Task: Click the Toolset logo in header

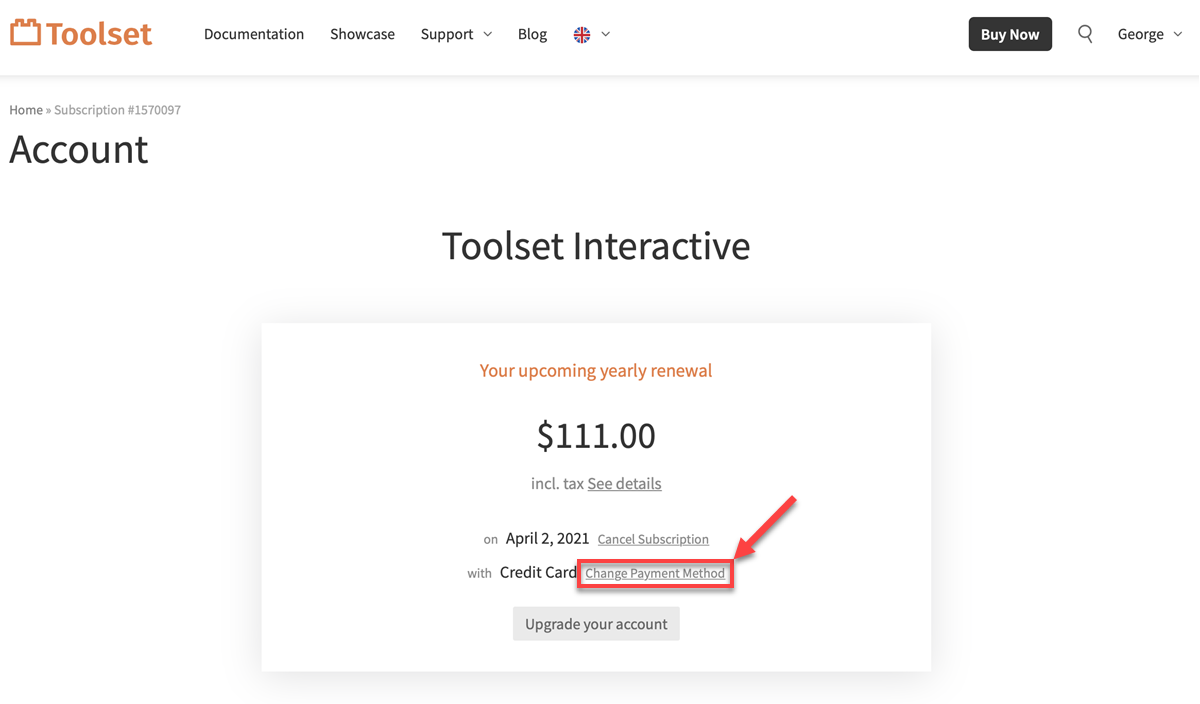Action: pos(81,33)
